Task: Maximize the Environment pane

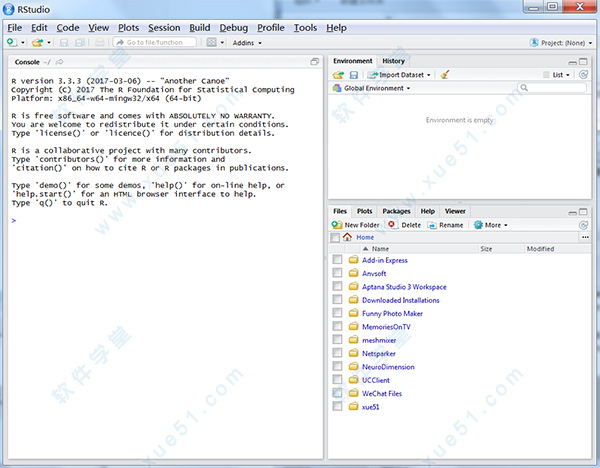Action: [583, 62]
